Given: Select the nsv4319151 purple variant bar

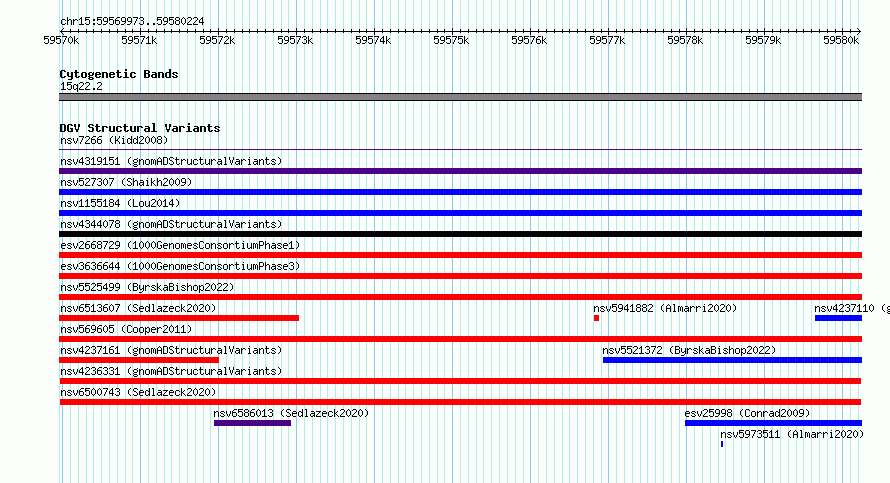Looking at the screenshot, I should [x=460, y=171].
